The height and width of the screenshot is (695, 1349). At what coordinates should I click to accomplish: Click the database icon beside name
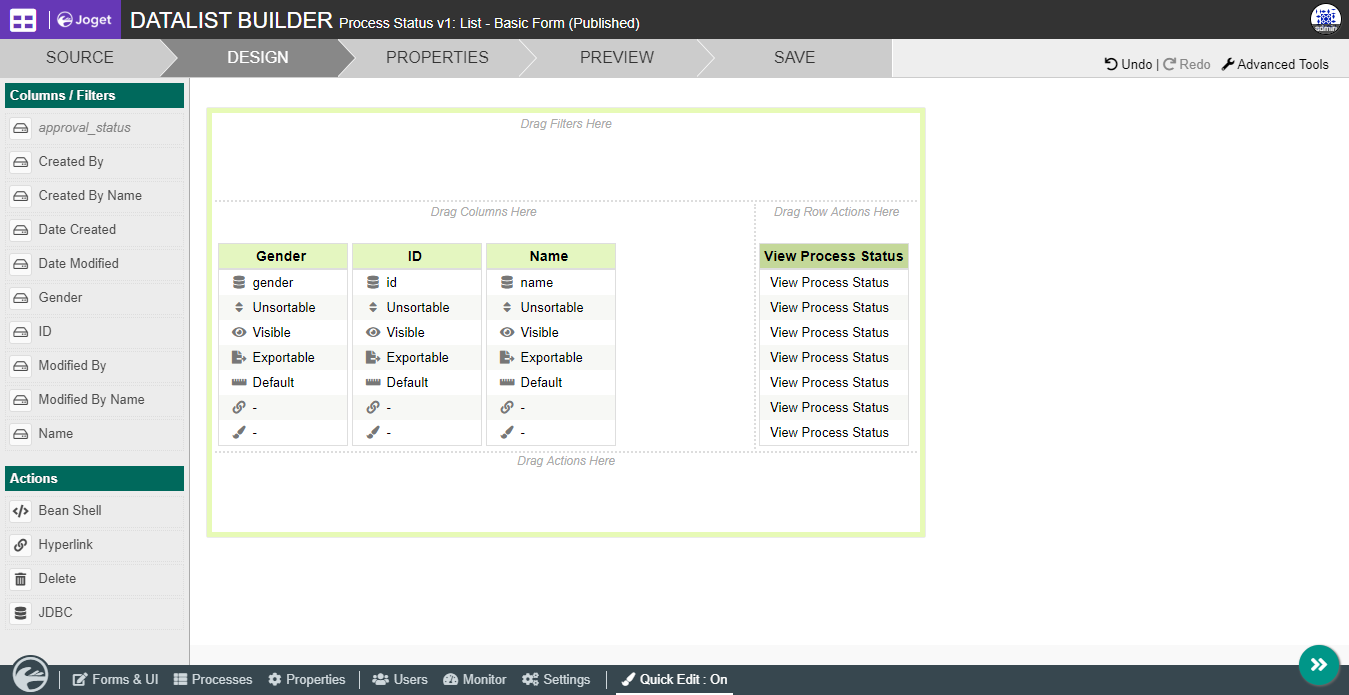[x=507, y=283]
